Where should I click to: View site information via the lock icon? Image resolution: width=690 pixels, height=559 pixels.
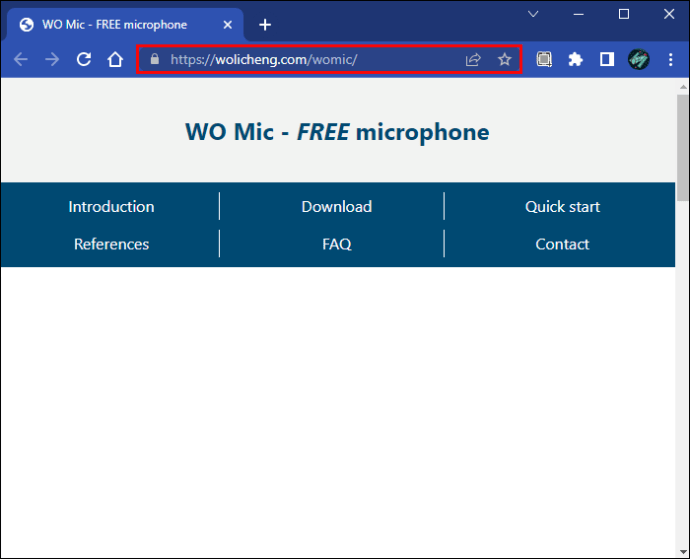(x=154, y=59)
